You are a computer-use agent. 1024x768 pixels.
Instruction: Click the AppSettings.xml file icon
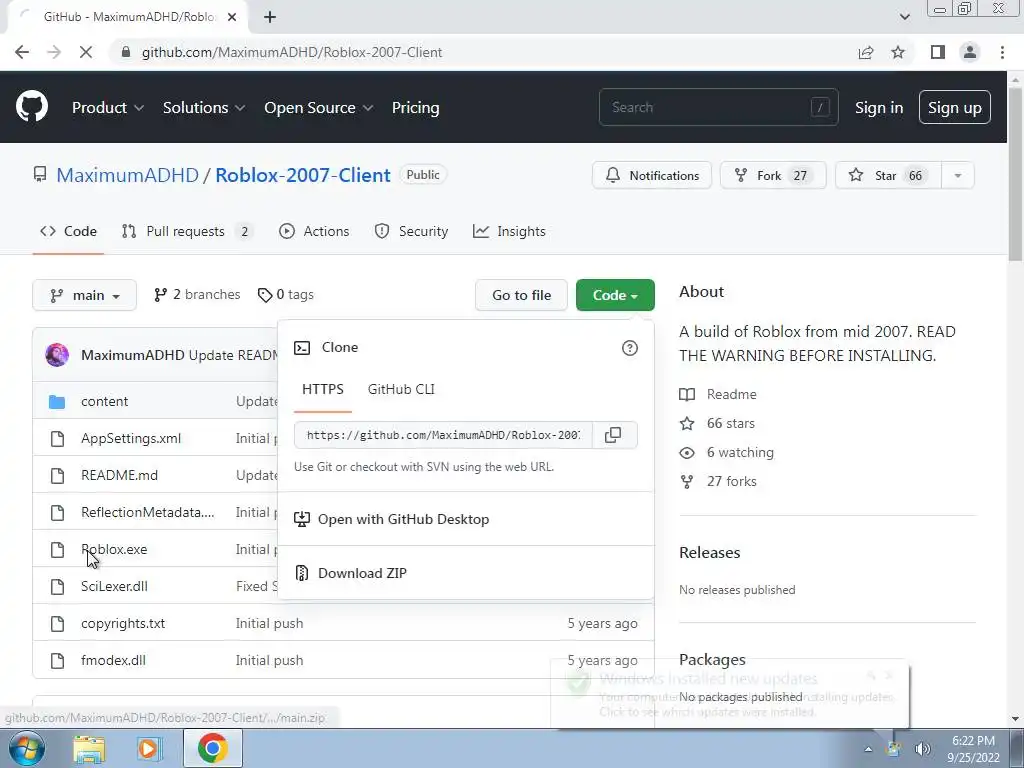57,439
